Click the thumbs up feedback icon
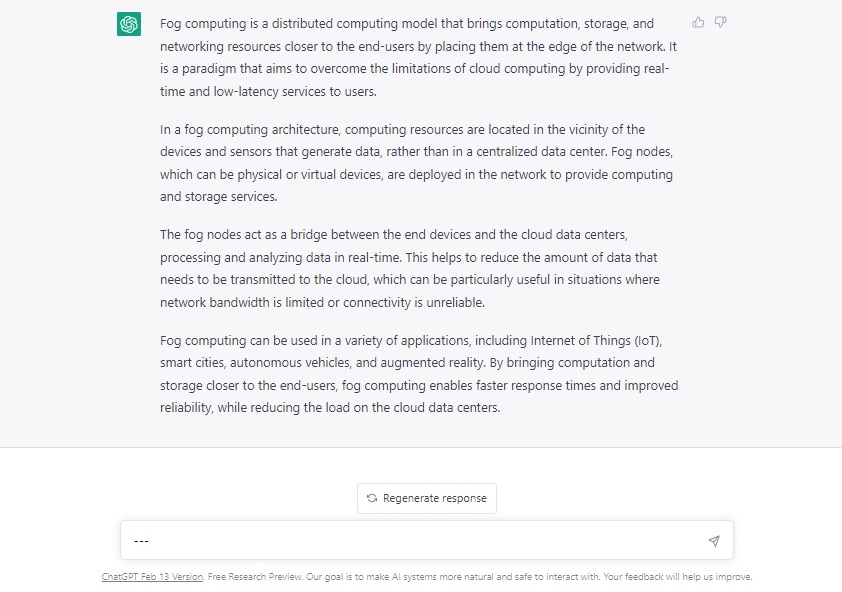Viewport: 842px width, 592px height. tap(698, 22)
